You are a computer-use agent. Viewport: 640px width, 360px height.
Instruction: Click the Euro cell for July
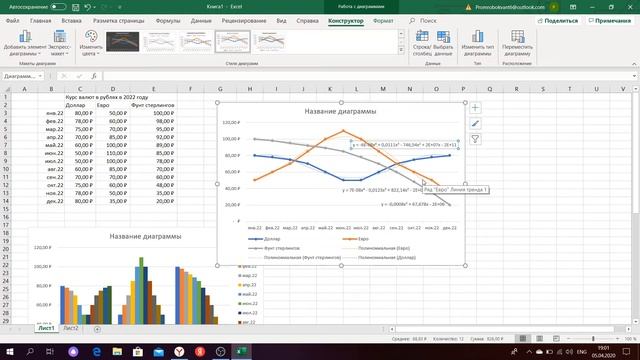113,161
